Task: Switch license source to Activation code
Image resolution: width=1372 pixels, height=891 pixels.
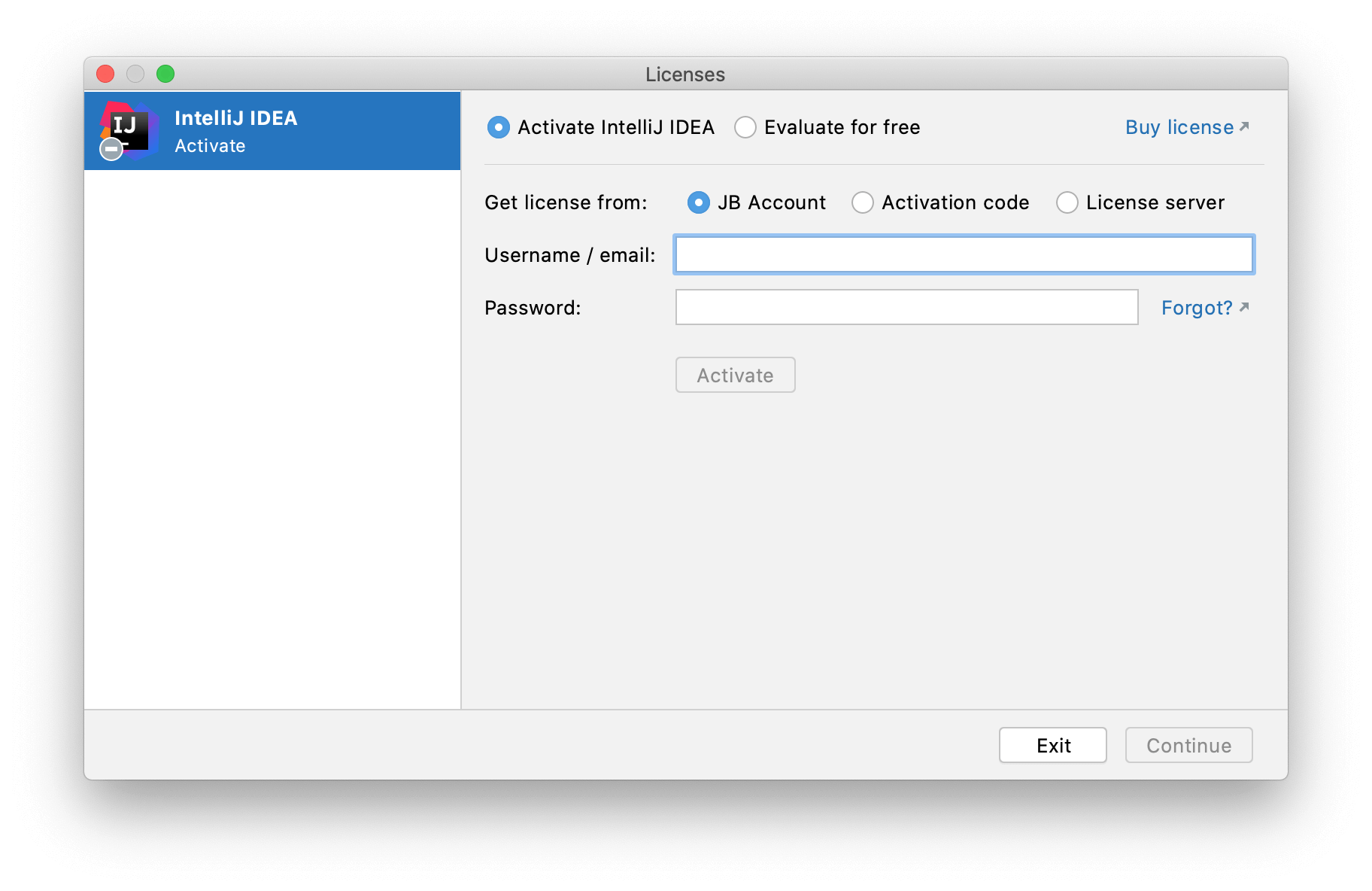Action: [863, 202]
